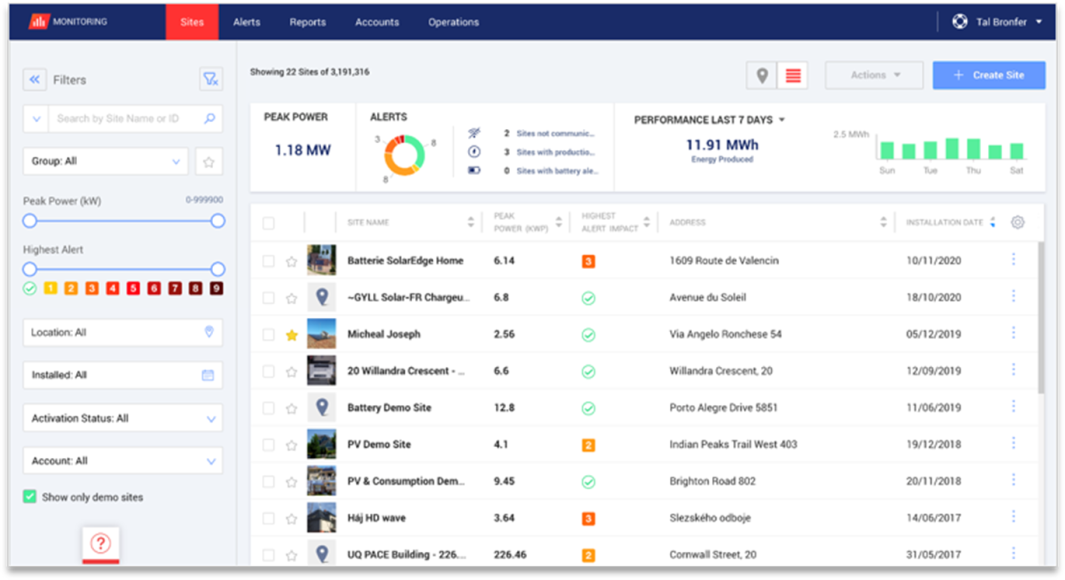1065x580 pixels.
Task: Open table column settings gear
Action: (x=1017, y=222)
